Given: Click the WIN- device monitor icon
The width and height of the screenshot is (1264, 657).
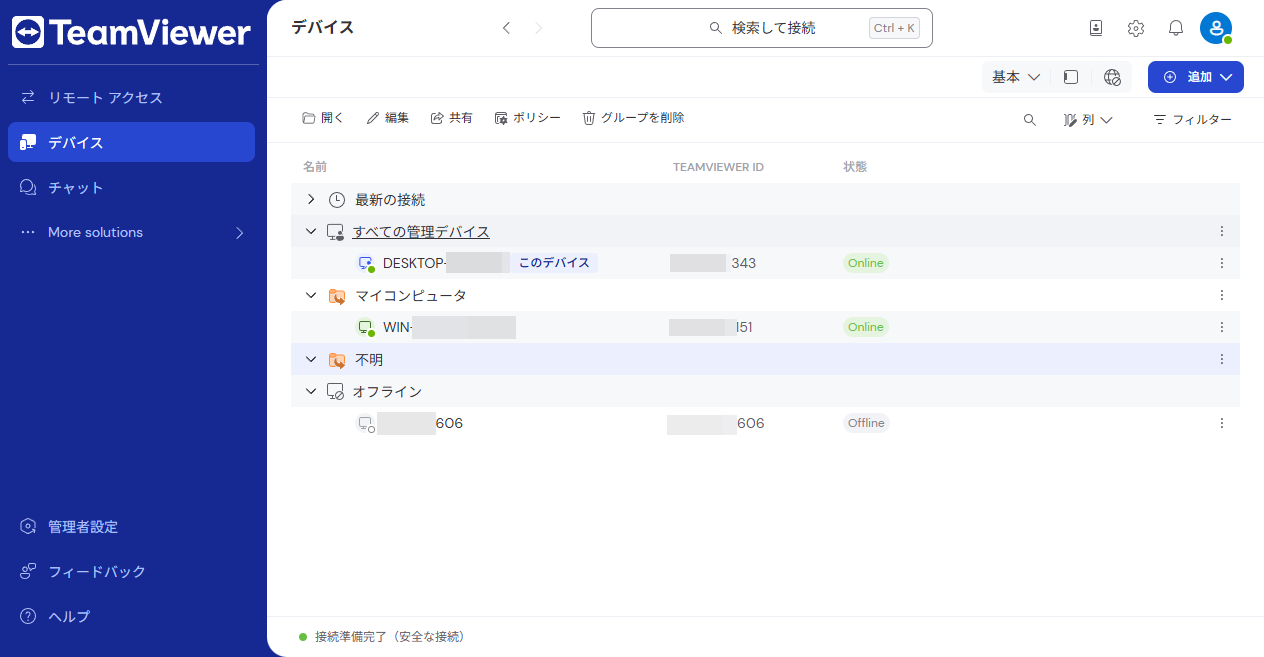Looking at the screenshot, I should click(366, 328).
